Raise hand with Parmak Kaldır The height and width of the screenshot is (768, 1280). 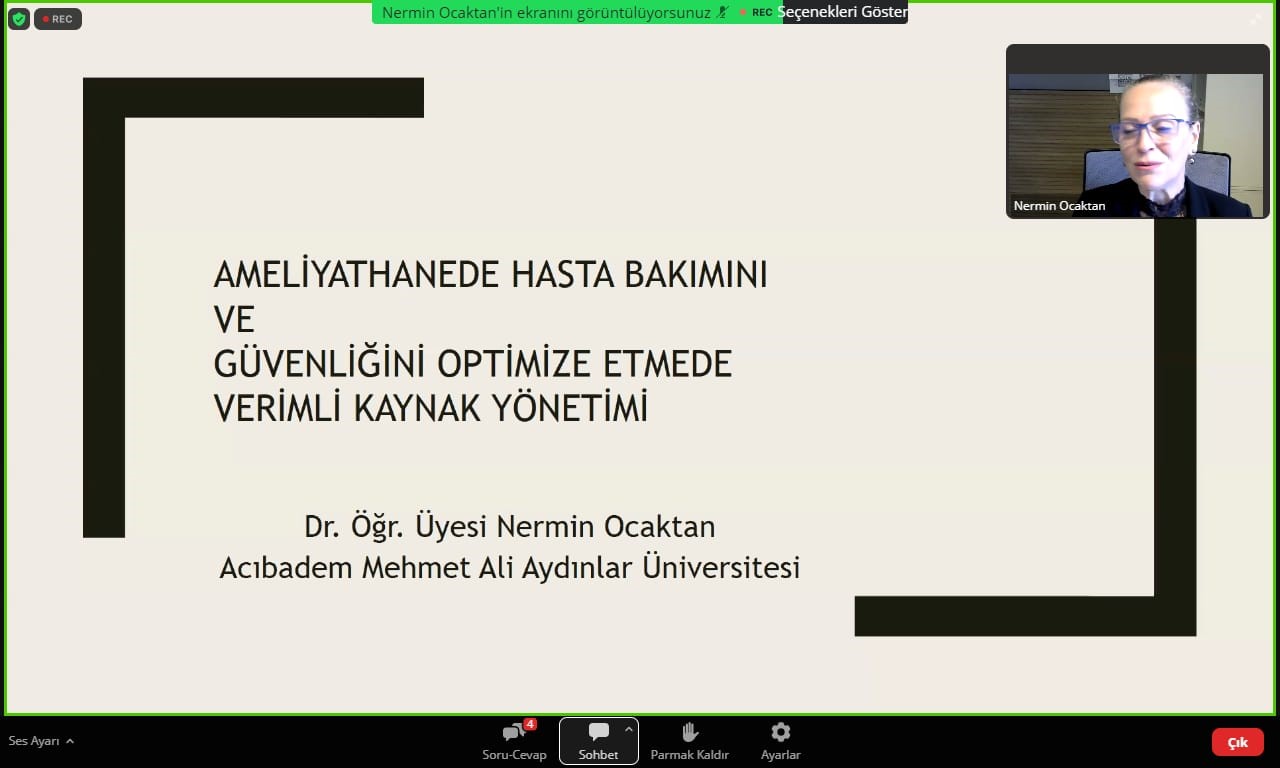[689, 741]
